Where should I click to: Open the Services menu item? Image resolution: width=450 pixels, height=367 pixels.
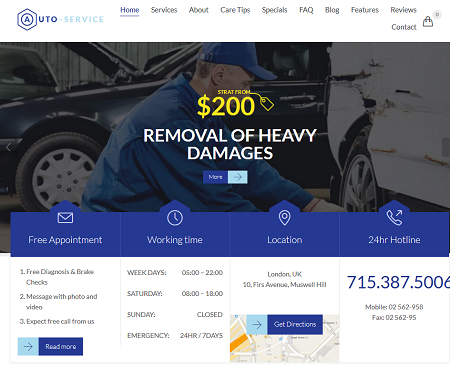[164, 10]
